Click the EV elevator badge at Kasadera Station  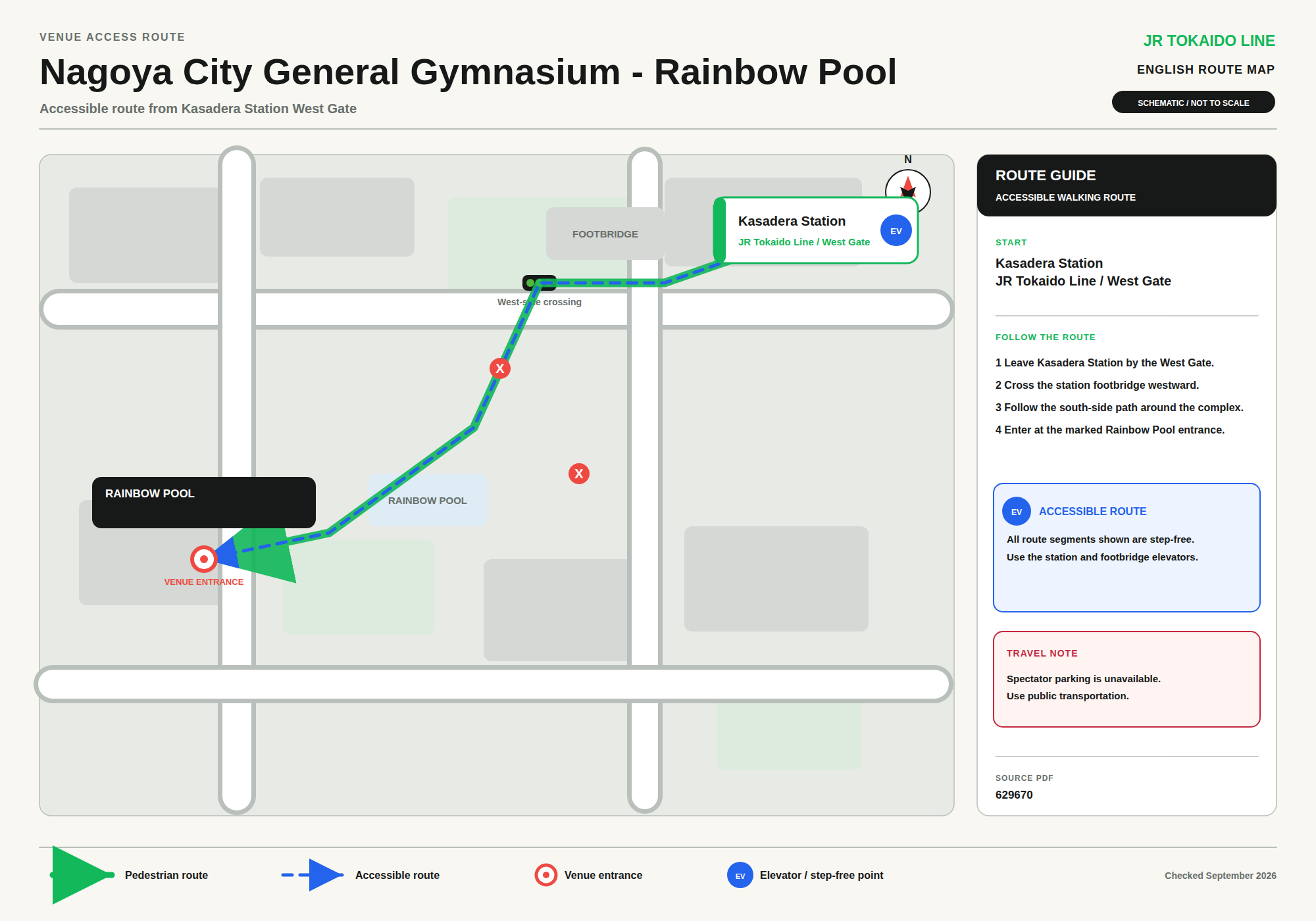896,231
